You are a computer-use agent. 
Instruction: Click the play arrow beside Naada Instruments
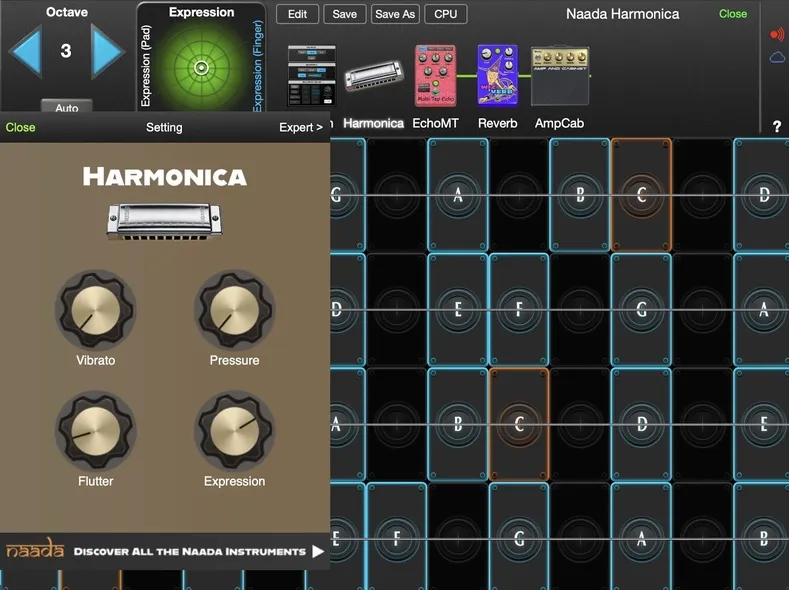318,552
